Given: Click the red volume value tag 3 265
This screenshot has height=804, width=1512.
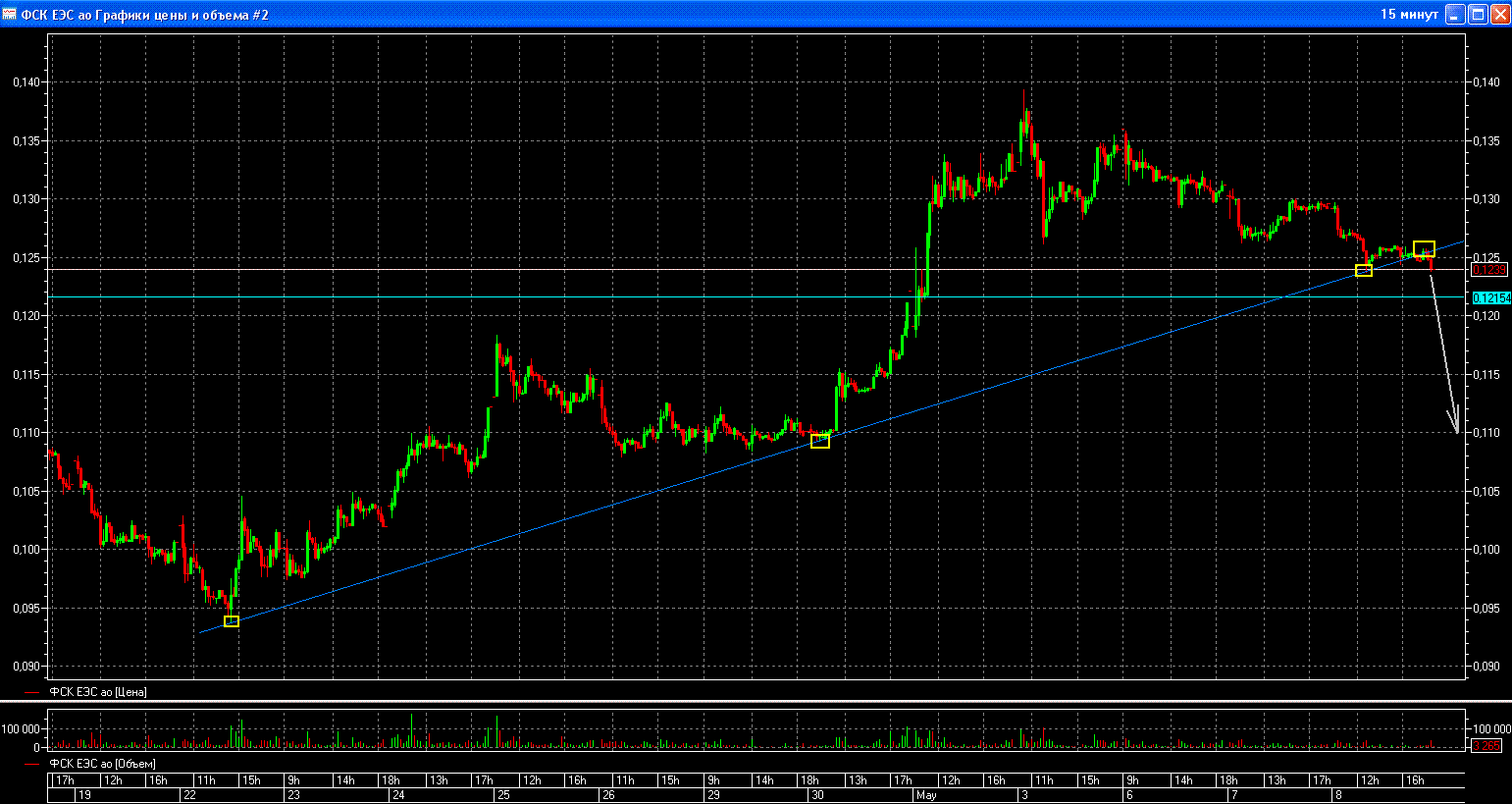Looking at the screenshot, I should point(1487,746).
